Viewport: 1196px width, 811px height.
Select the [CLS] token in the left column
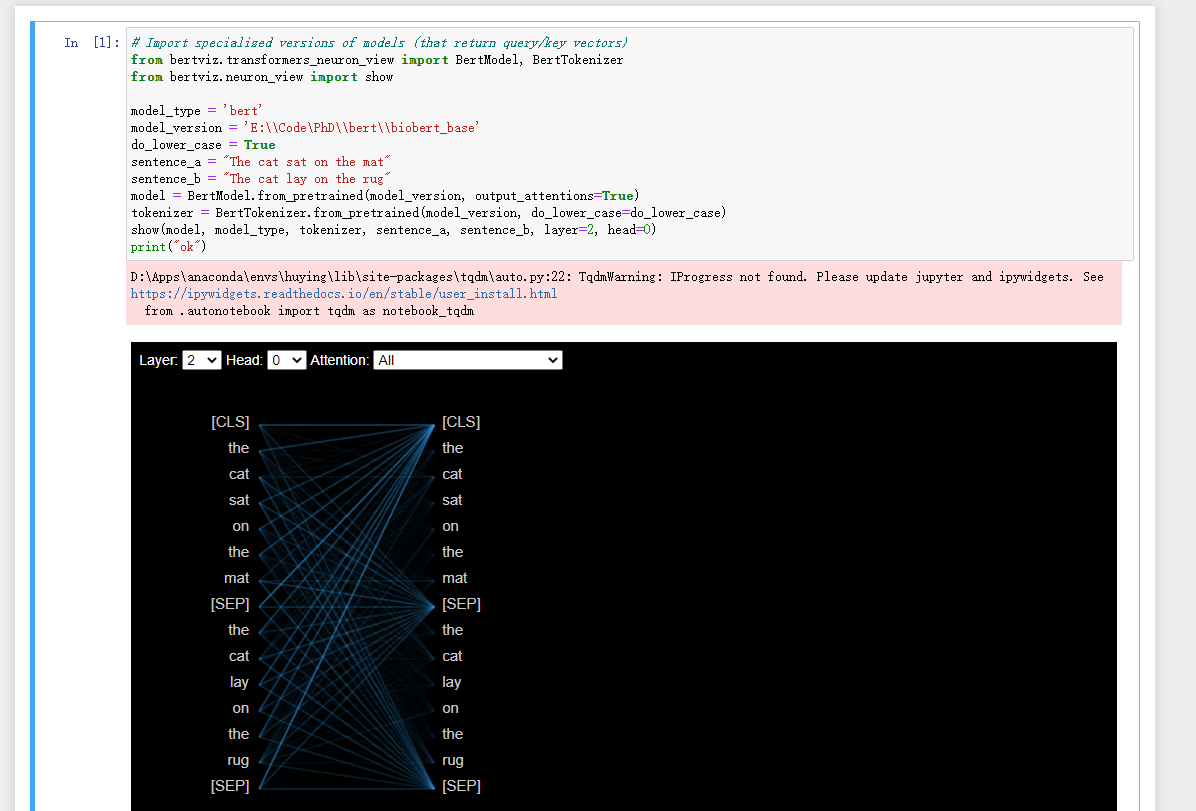(x=230, y=421)
